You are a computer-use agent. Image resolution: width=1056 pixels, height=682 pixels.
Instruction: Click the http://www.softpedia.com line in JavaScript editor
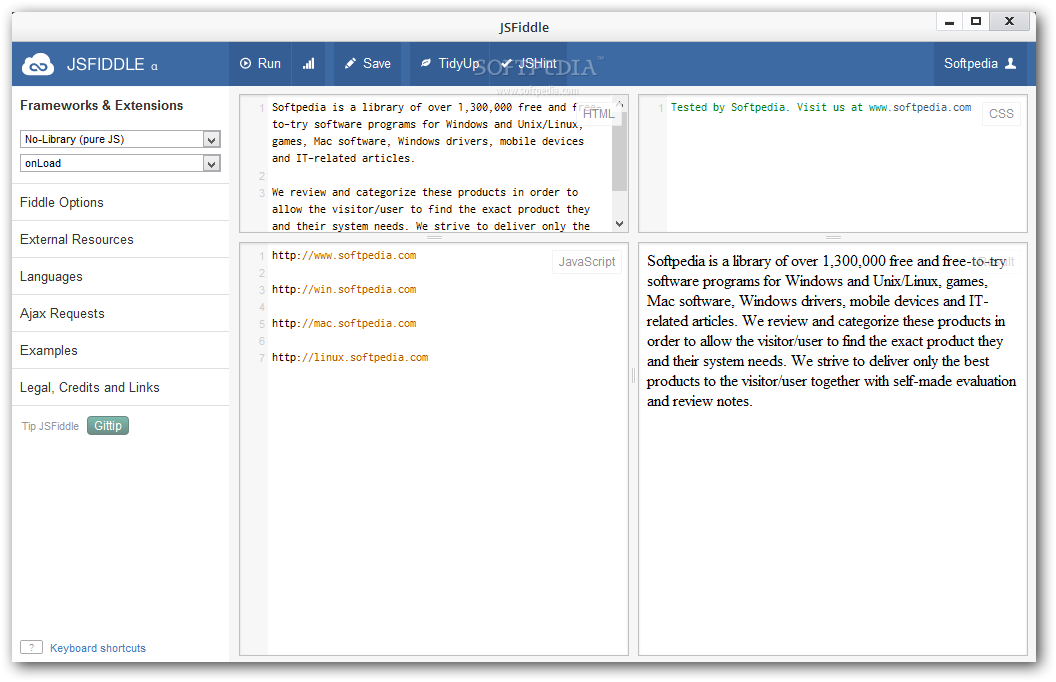pos(344,256)
